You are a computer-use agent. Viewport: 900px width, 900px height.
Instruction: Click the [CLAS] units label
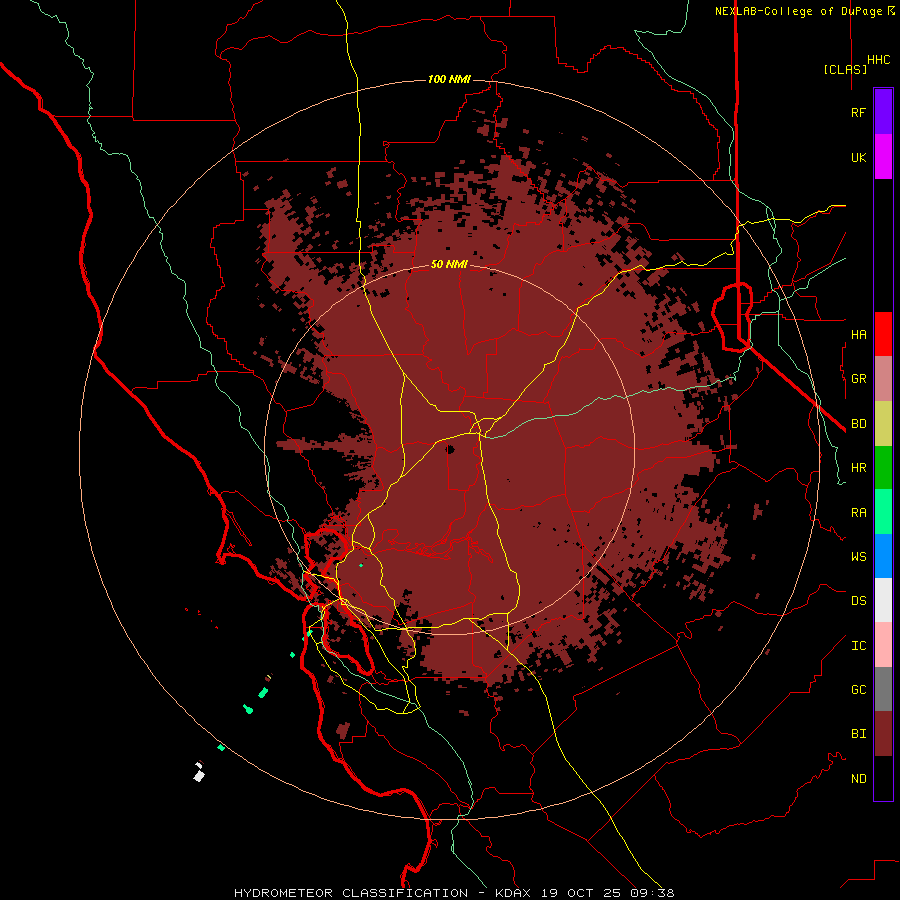click(845, 69)
